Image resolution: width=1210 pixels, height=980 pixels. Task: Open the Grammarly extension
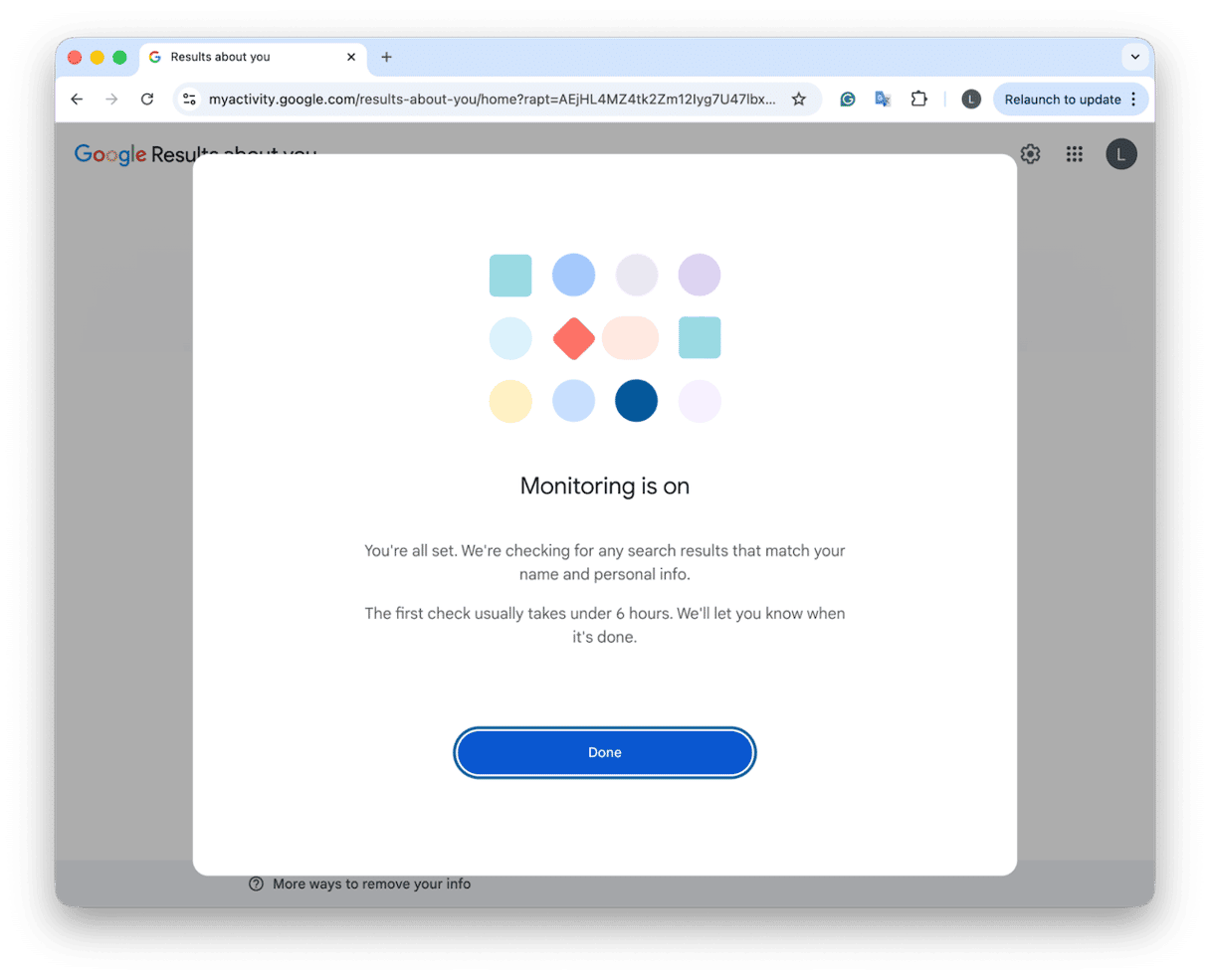coord(847,98)
